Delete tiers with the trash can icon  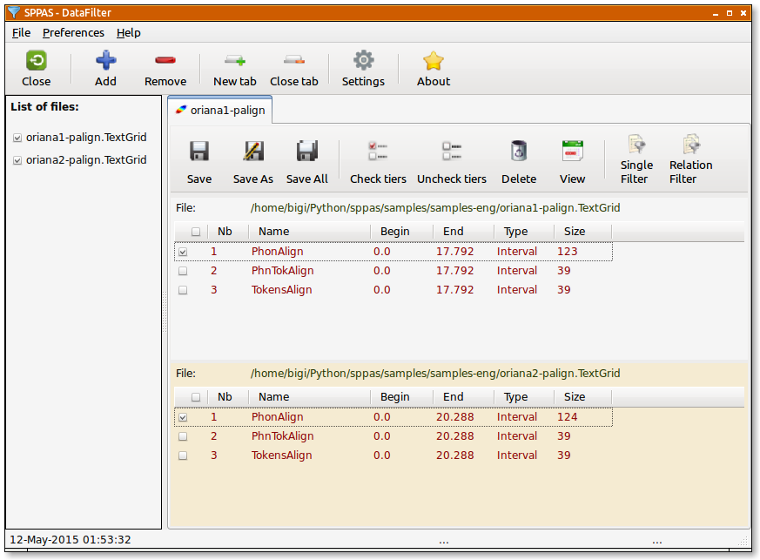pos(519,151)
